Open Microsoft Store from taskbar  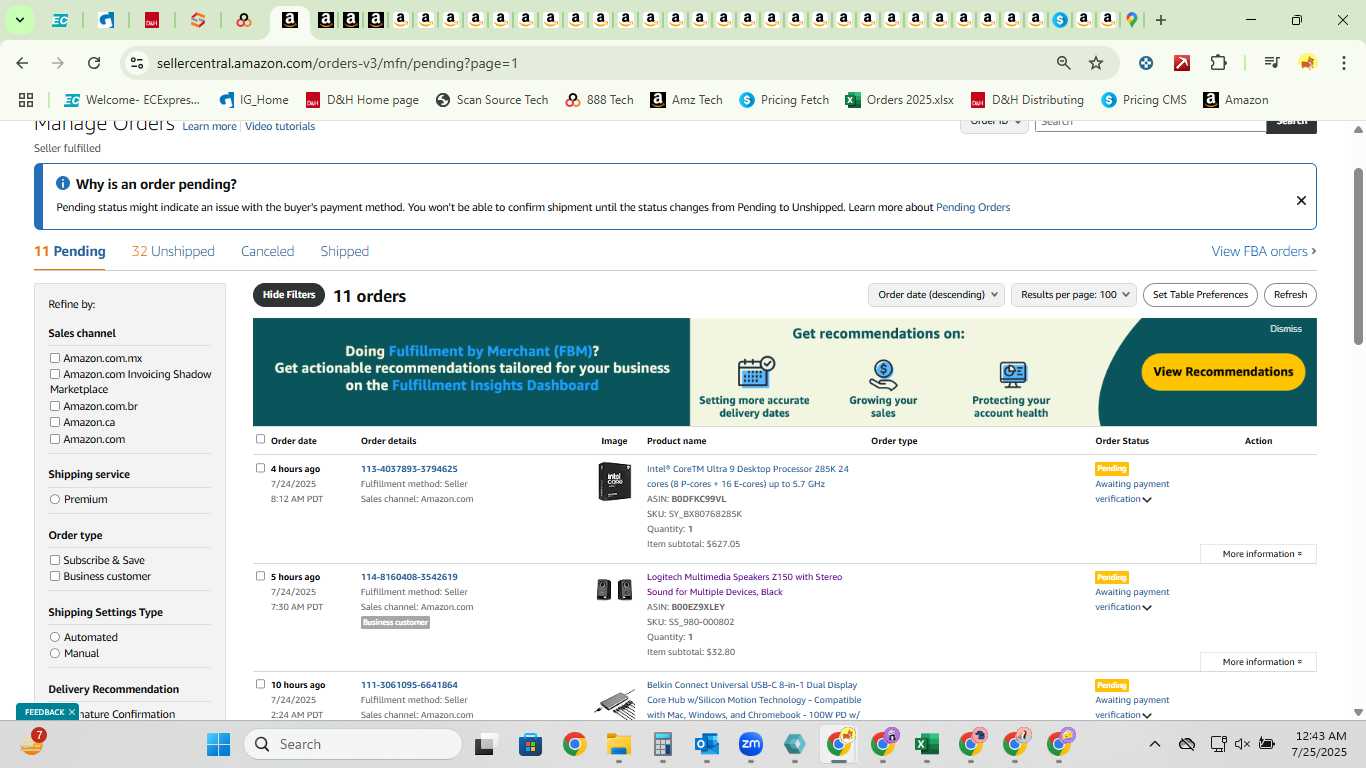[530, 744]
